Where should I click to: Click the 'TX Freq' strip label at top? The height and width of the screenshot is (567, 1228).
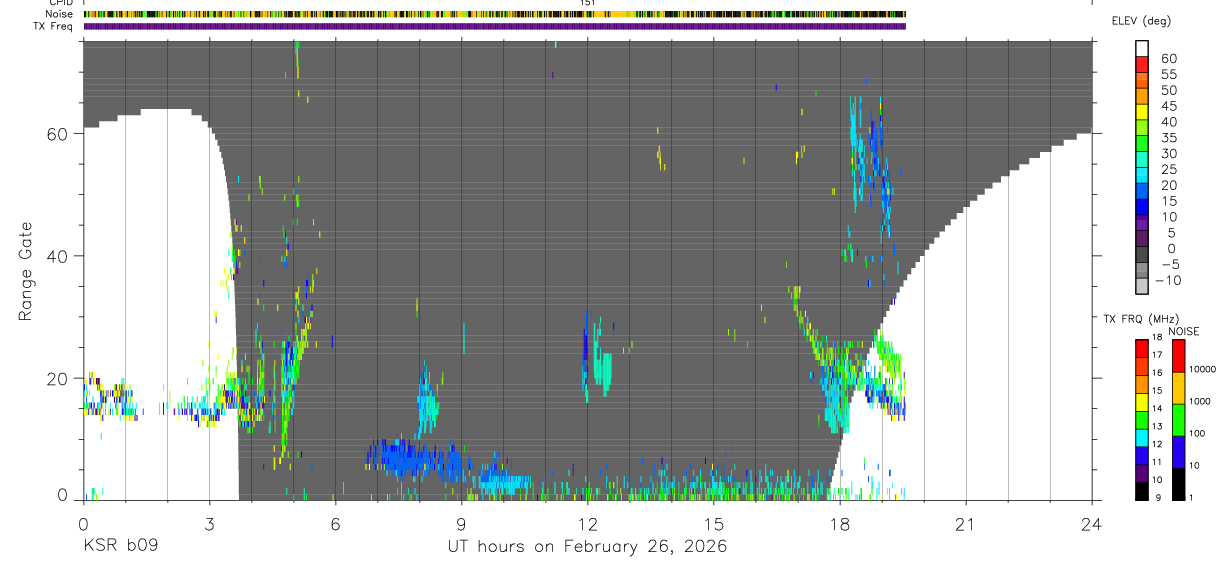coord(54,26)
